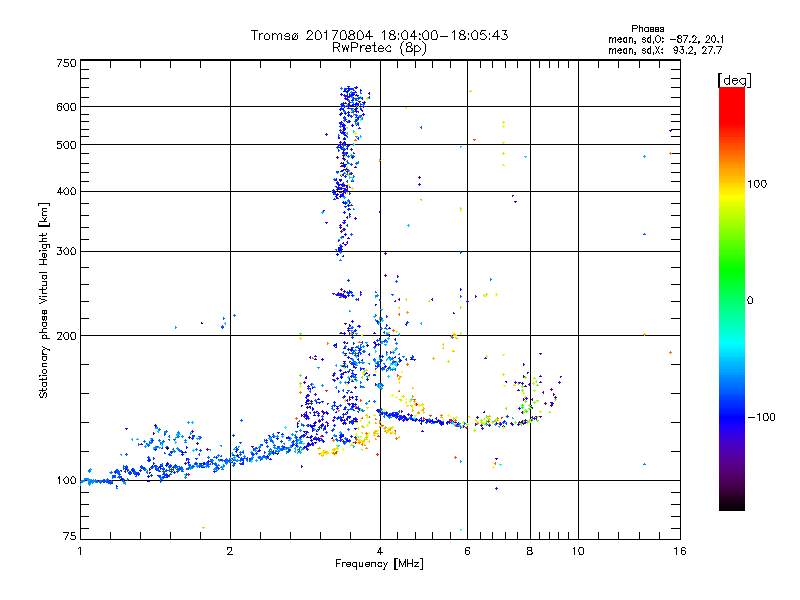Click the x-axis tick label '16'
The width and height of the screenshot is (800, 600).
click(x=680, y=551)
